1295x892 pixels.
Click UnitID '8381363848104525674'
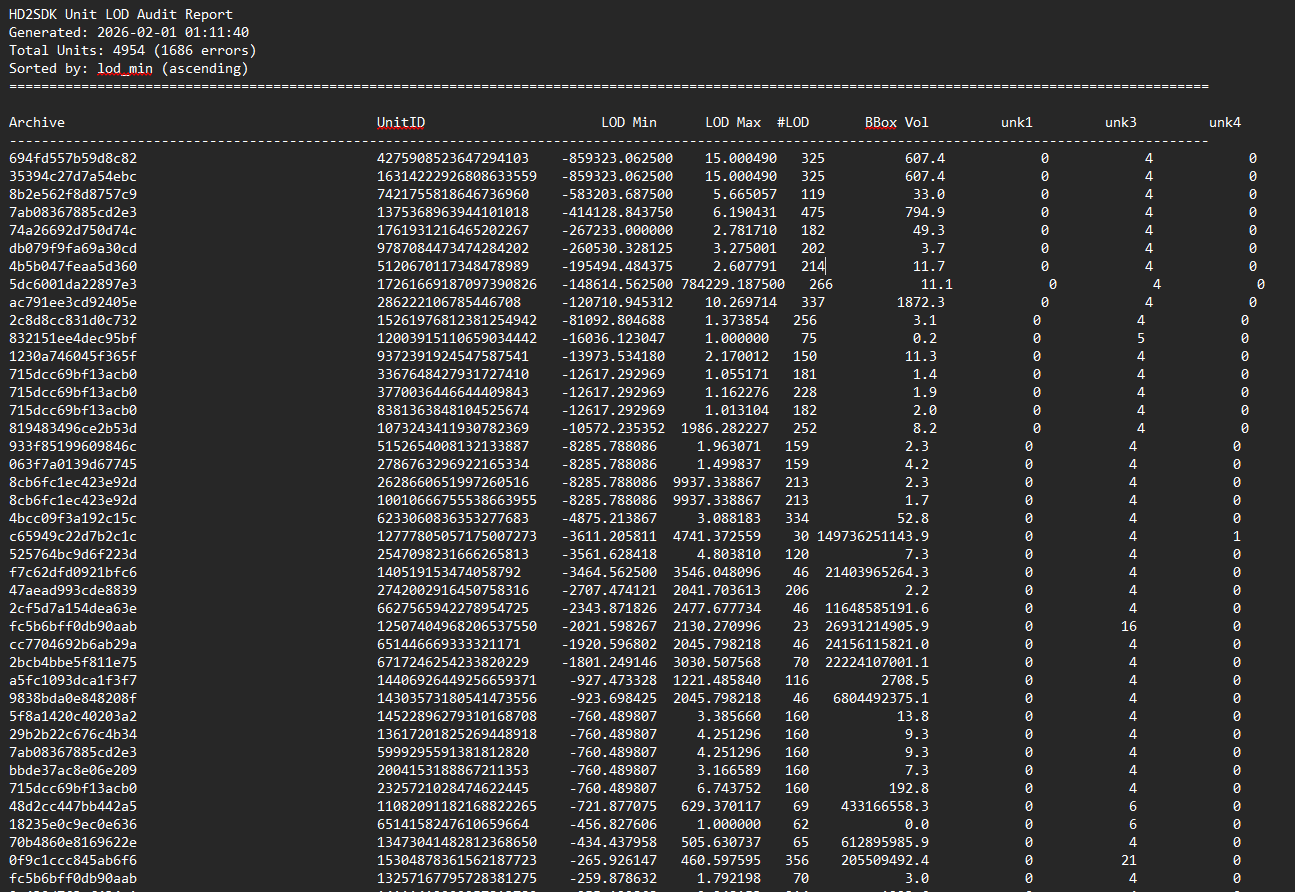point(453,411)
